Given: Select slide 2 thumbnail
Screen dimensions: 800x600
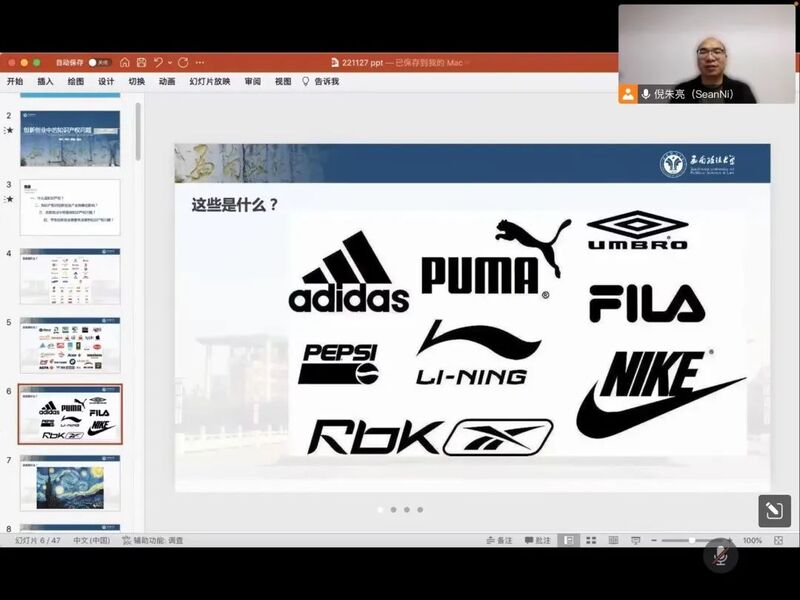Looking at the screenshot, I should 70,138.
